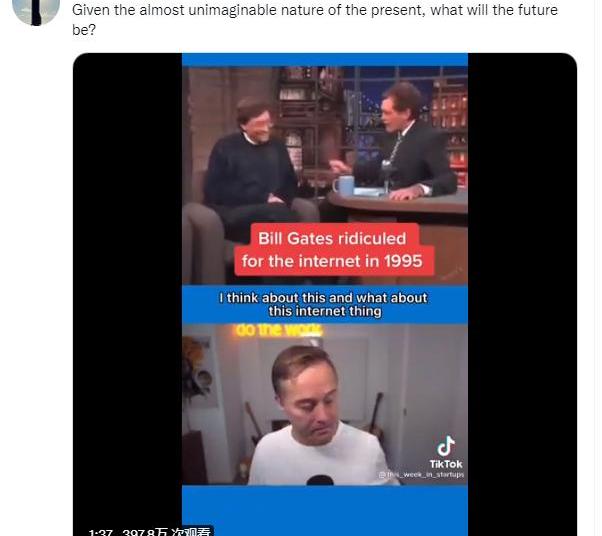Click the right black letterbox area of video
Image resolution: width=602 pixels, height=536 pixels.
click(522, 292)
